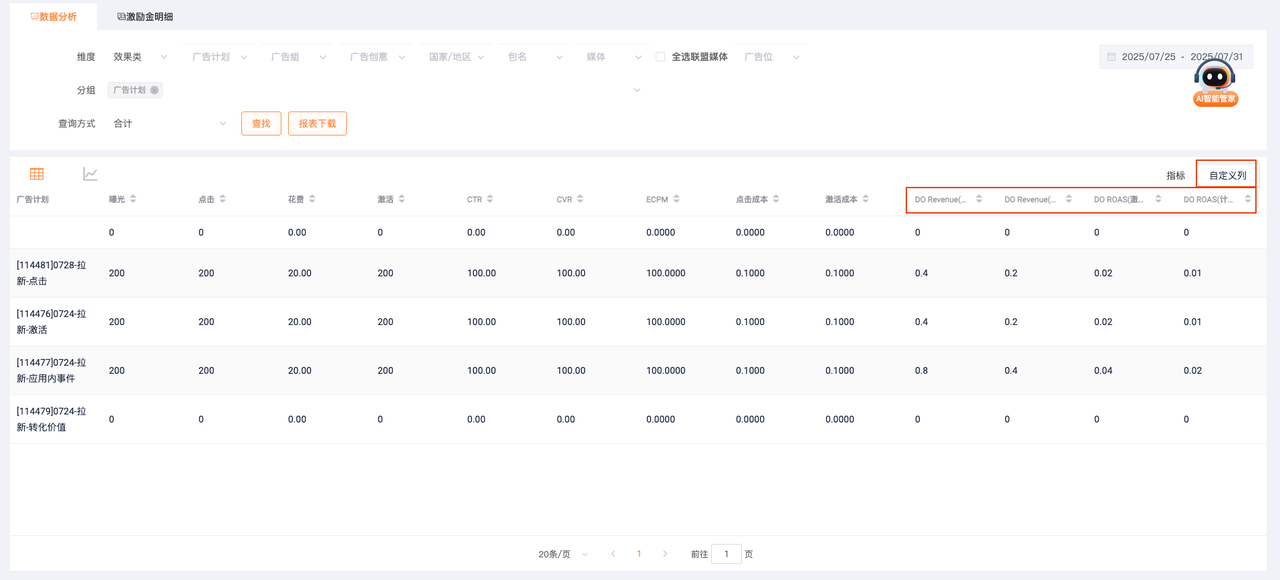Open 查询方式 合计 dropdown
This screenshot has height=580, width=1280.
[x=168, y=124]
